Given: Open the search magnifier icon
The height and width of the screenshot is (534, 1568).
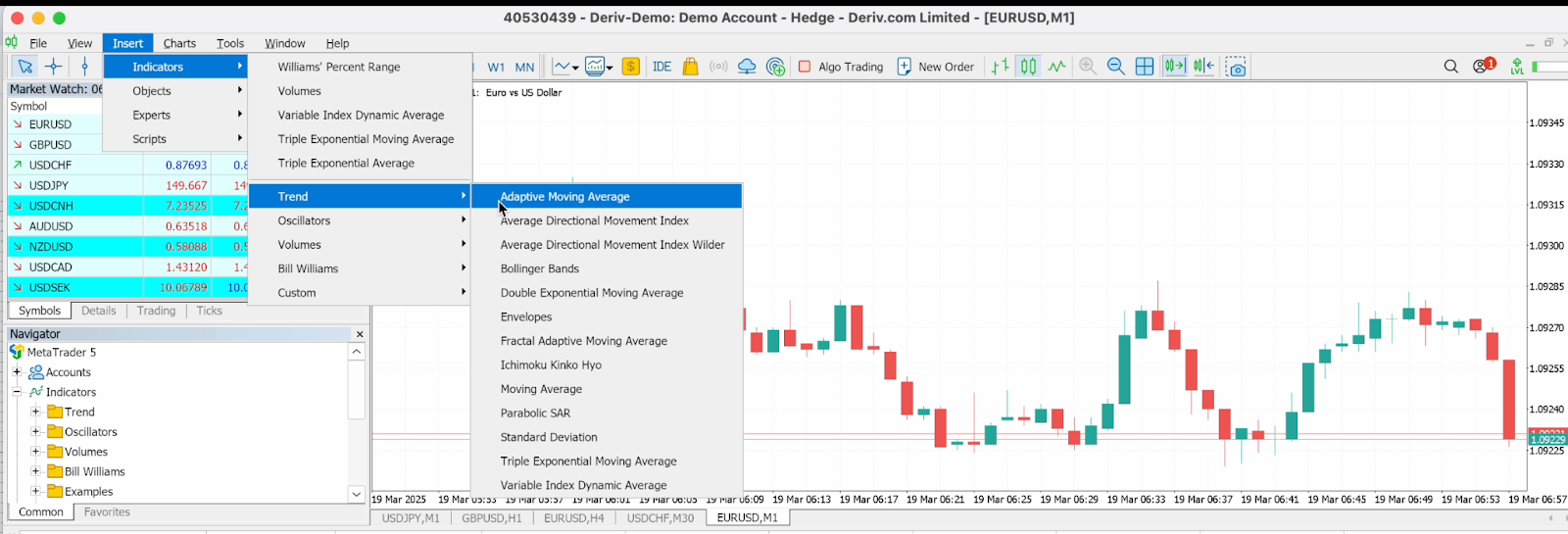Looking at the screenshot, I should pos(1450,67).
